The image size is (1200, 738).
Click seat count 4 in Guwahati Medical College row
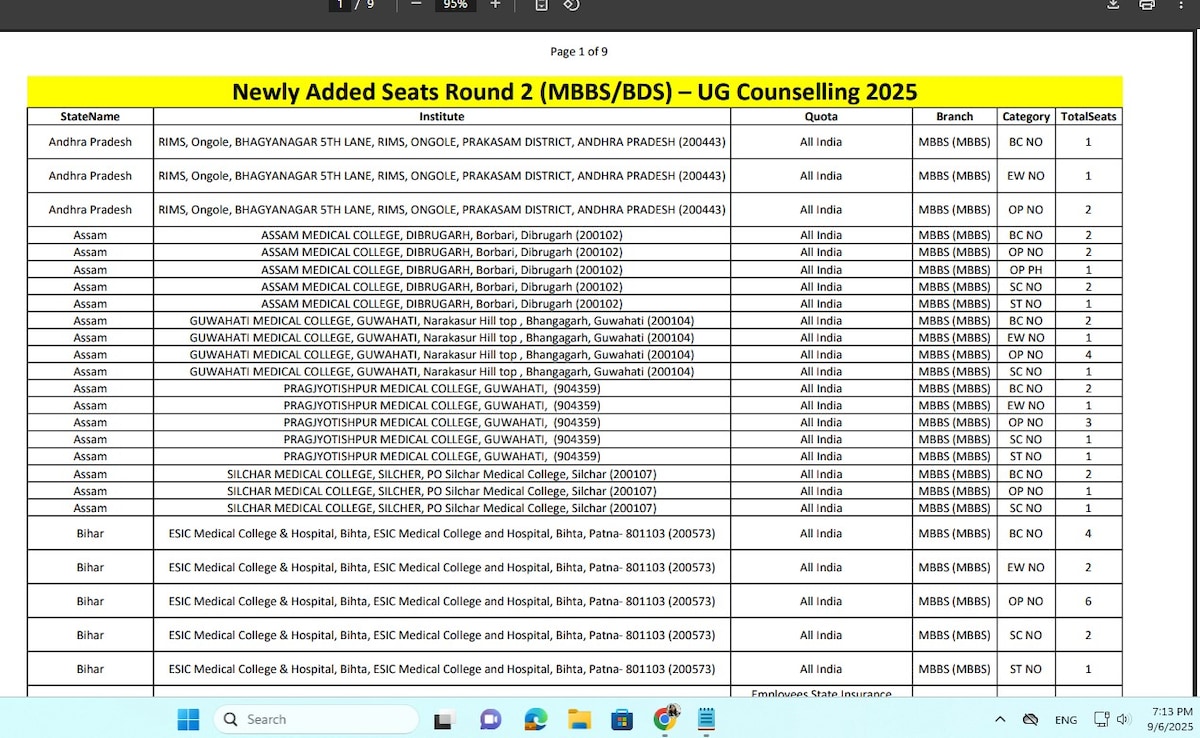[1088, 355]
